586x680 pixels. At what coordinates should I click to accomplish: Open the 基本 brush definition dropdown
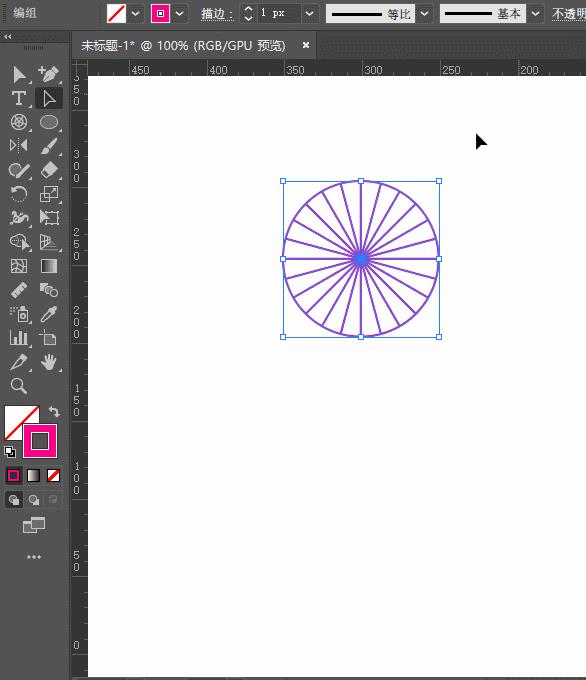tap(536, 13)
